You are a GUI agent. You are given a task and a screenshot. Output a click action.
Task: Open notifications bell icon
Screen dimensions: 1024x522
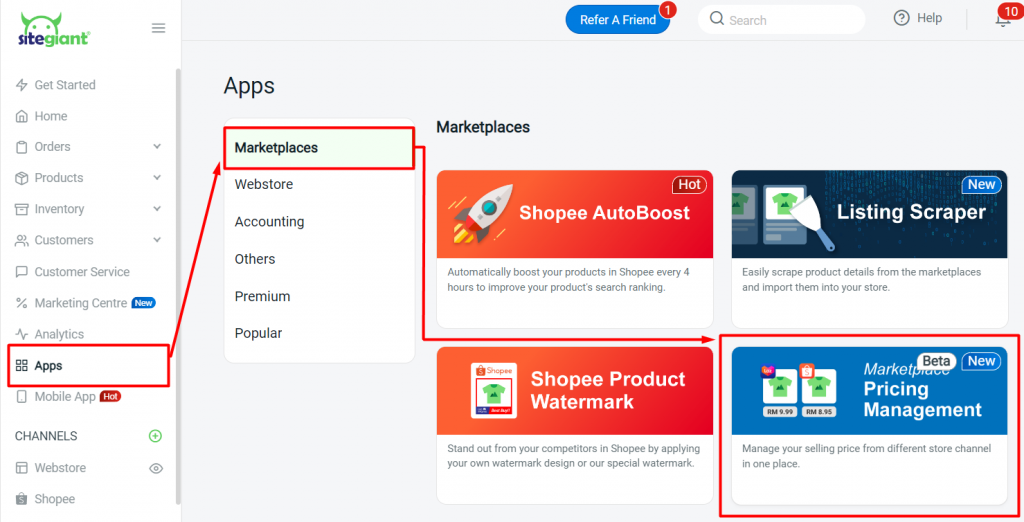coord(1002,20)
